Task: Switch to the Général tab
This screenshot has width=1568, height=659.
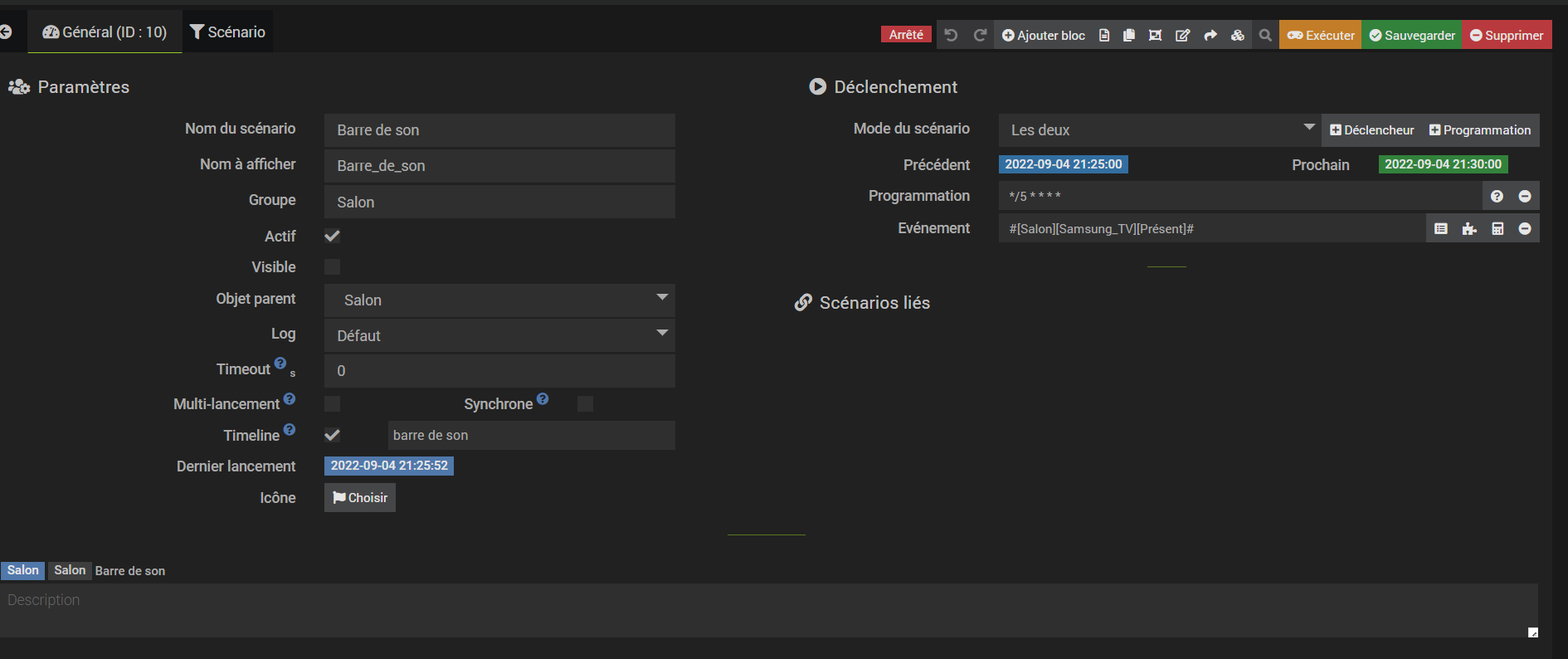Action: tap(105, 32)
